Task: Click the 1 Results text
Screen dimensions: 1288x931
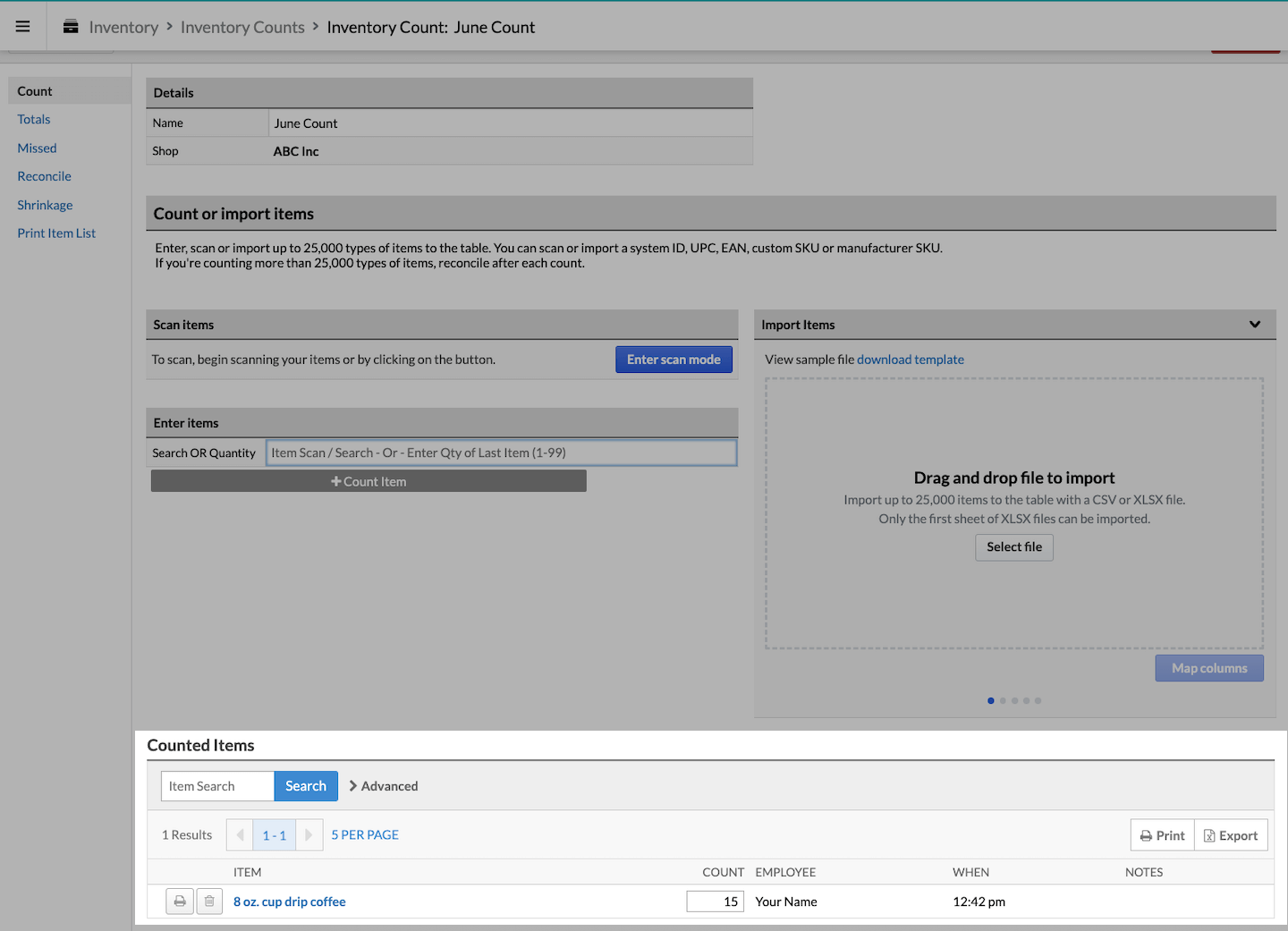Action: pyautogui.click(x=187, y=835)
